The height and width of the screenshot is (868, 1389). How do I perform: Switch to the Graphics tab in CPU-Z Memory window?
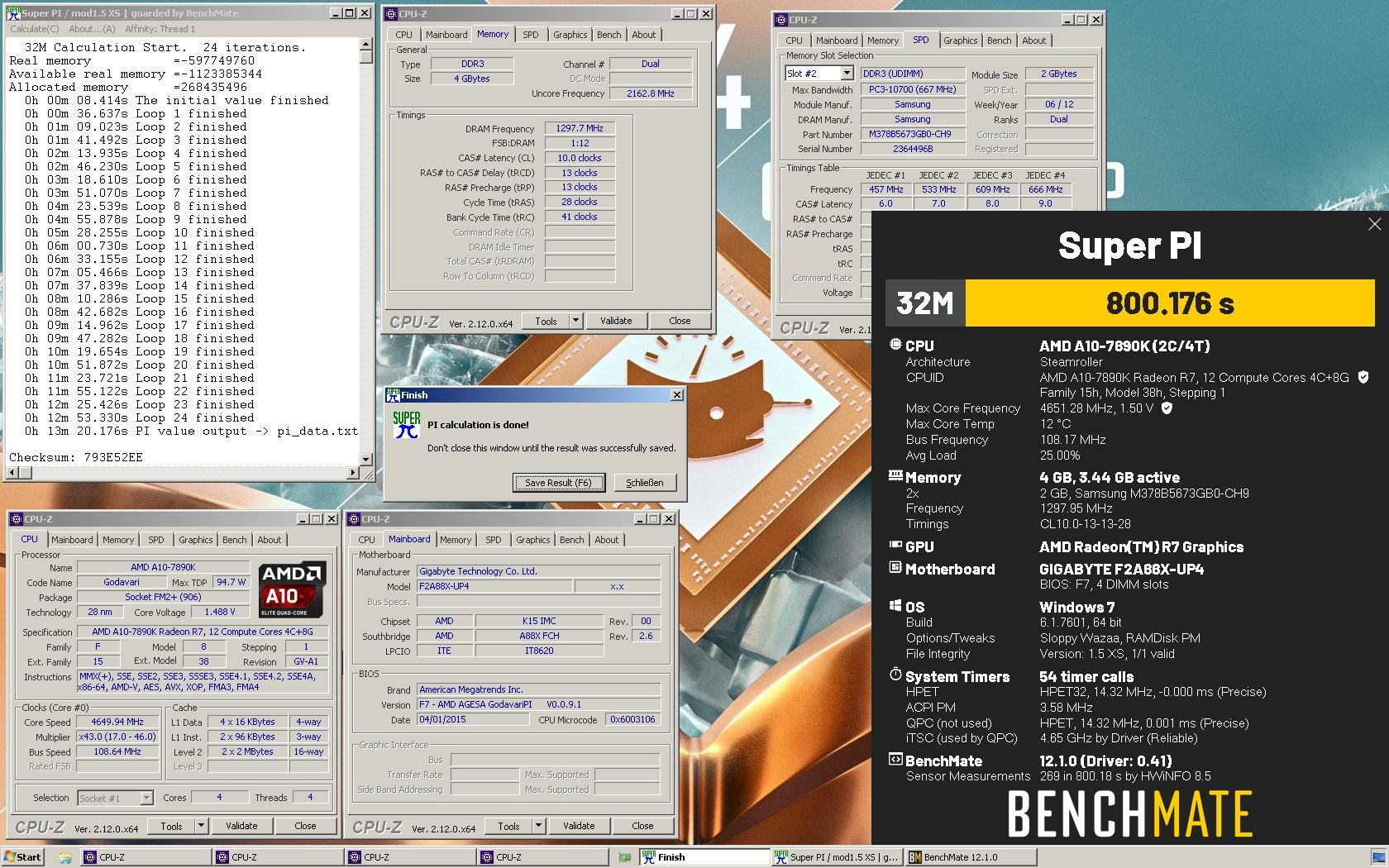570,35
